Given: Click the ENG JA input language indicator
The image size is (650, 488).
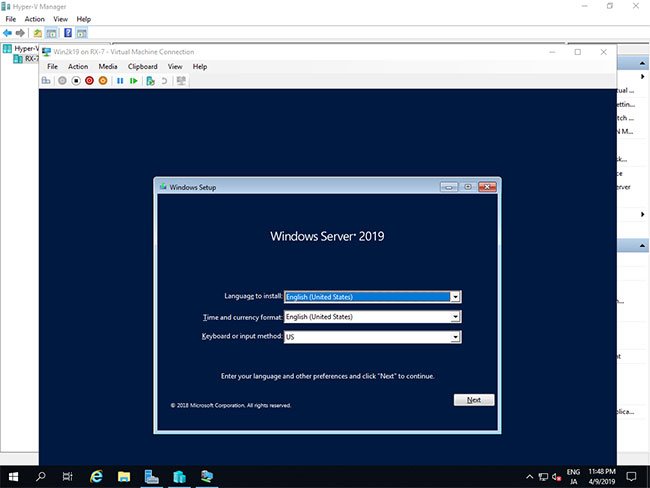Looking at the screenshot, I should pyautogui.click(x=573, y=477).
